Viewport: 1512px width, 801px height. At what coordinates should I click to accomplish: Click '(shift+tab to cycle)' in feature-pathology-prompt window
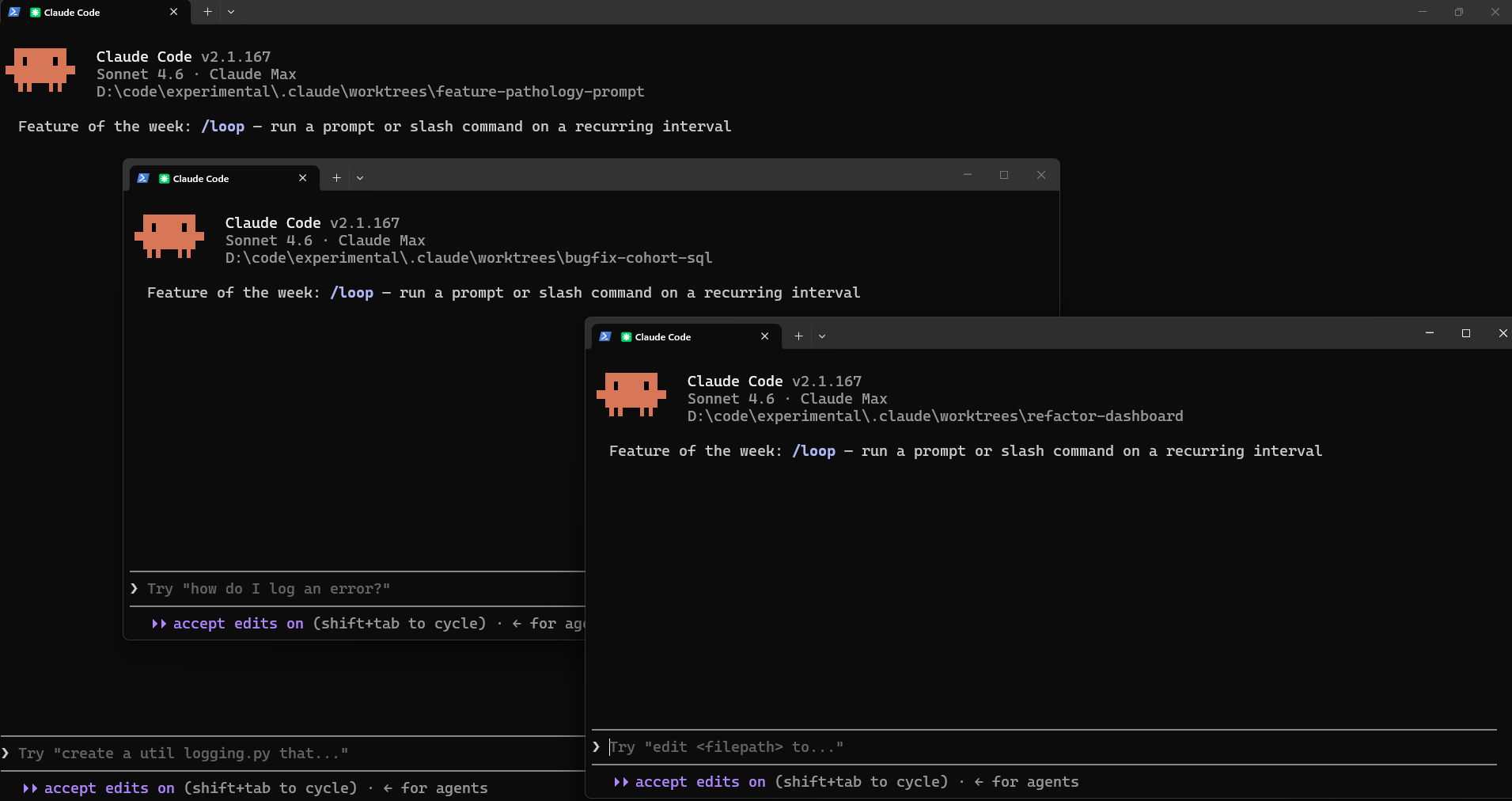[x=271, y=788]
